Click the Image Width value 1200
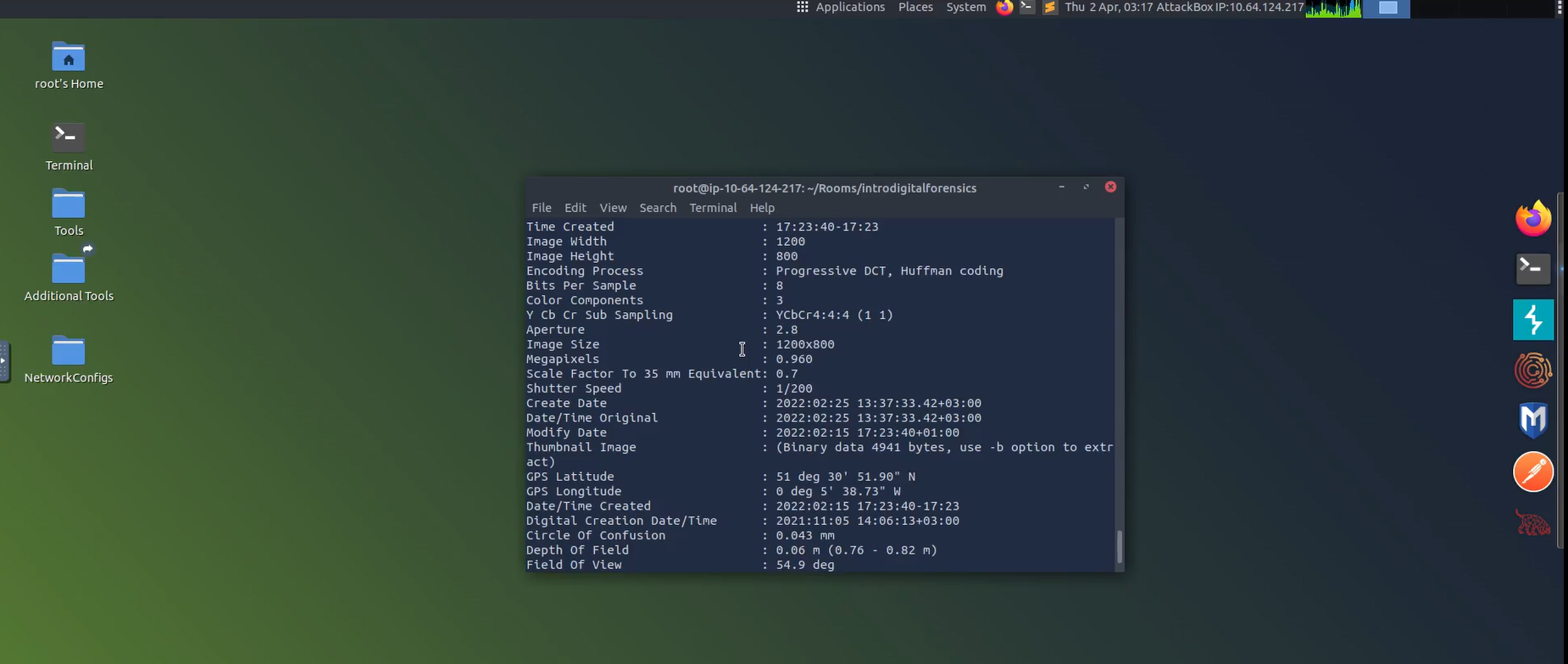 (x=791, y=242)
